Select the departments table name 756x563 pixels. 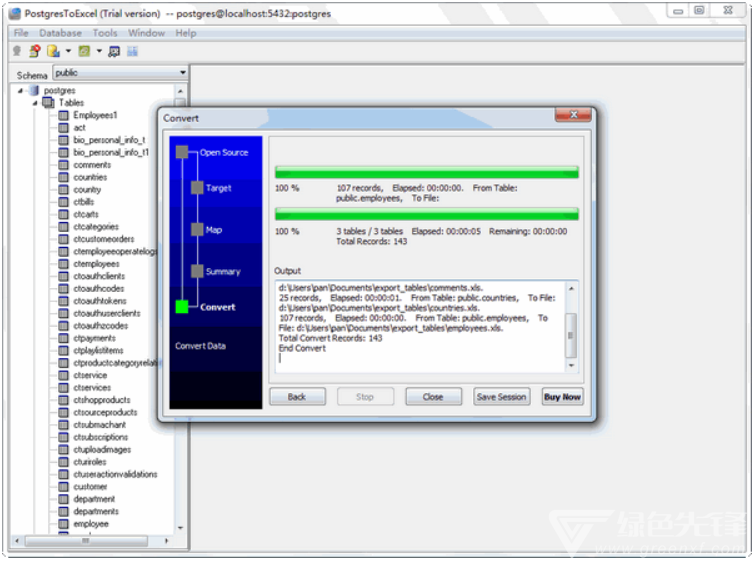pyautogui.click(x=96, y=511)
